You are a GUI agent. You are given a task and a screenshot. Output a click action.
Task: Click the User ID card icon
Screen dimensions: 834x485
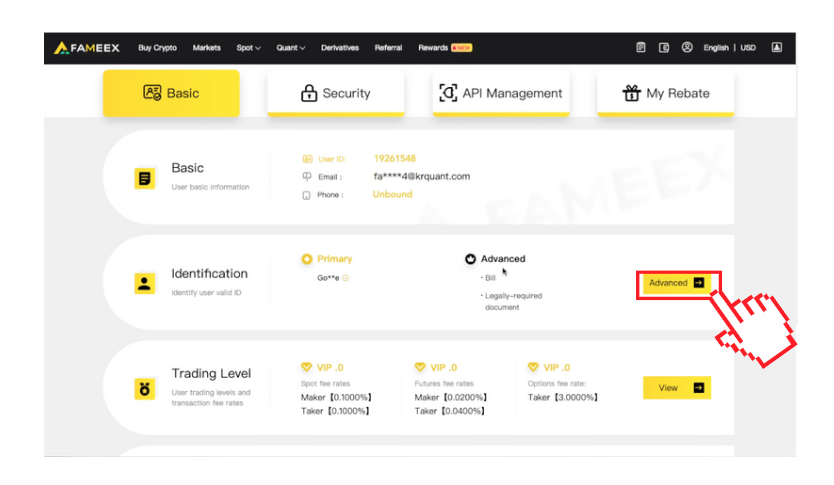(x=307, y=159)
